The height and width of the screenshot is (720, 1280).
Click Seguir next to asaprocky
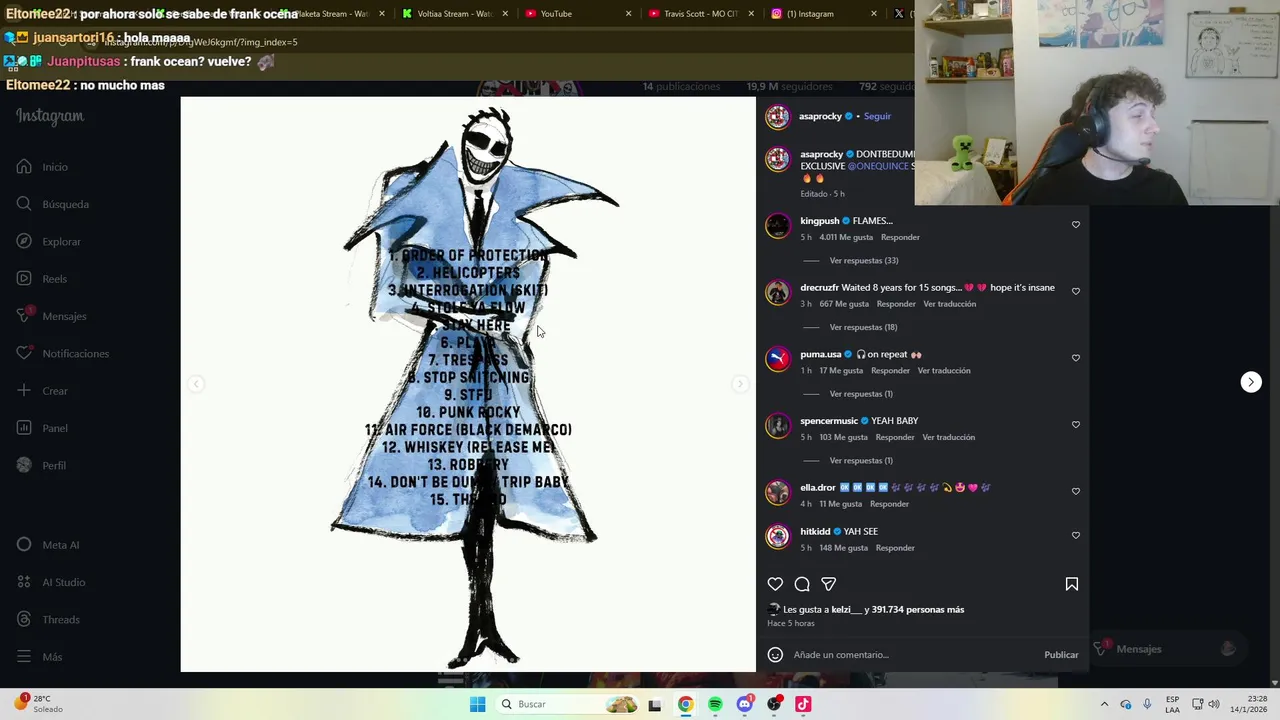[x=877, y=116]
